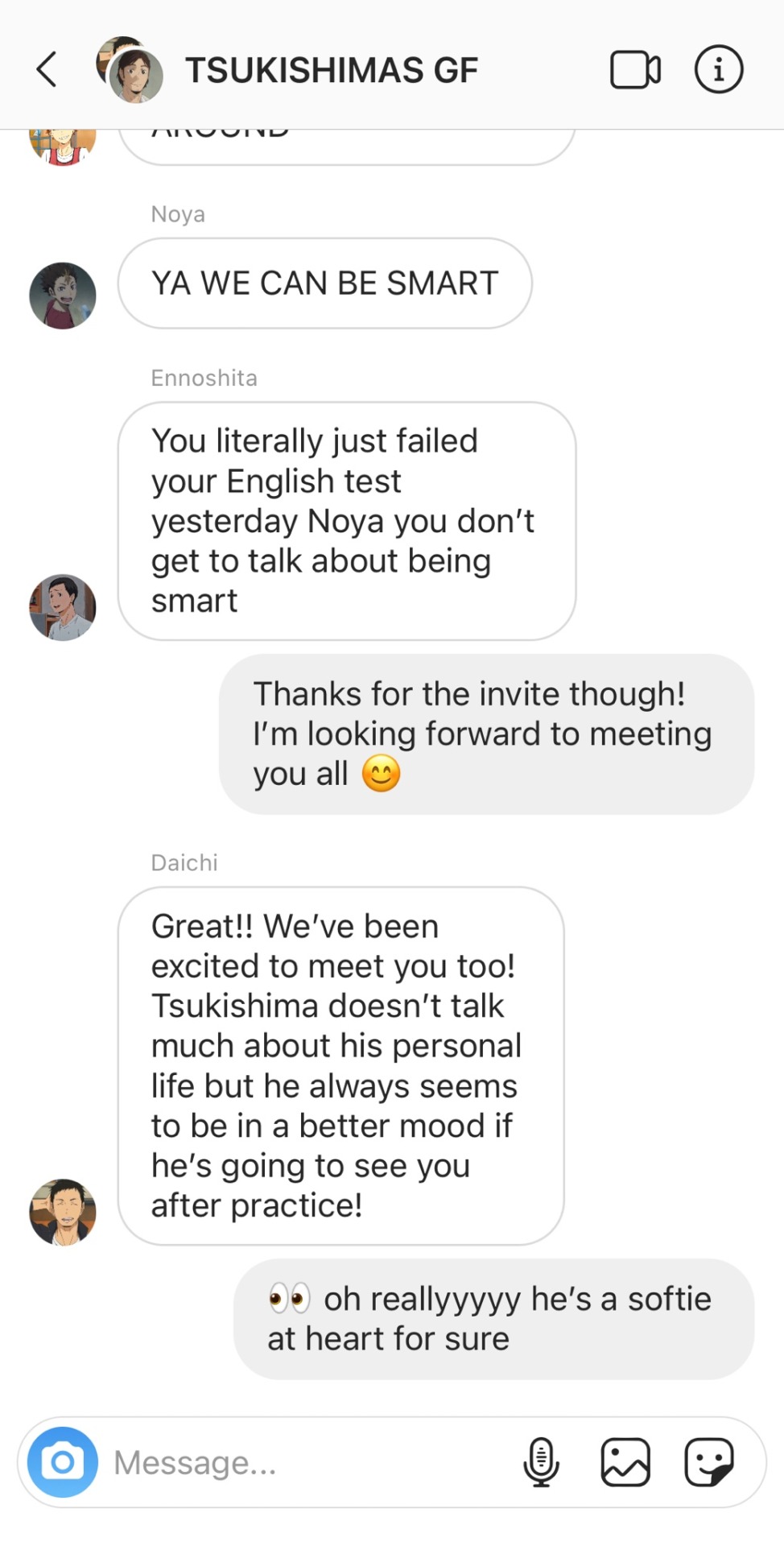Tap the TSUKISHIMAS GF chat title

pos(332,70)
